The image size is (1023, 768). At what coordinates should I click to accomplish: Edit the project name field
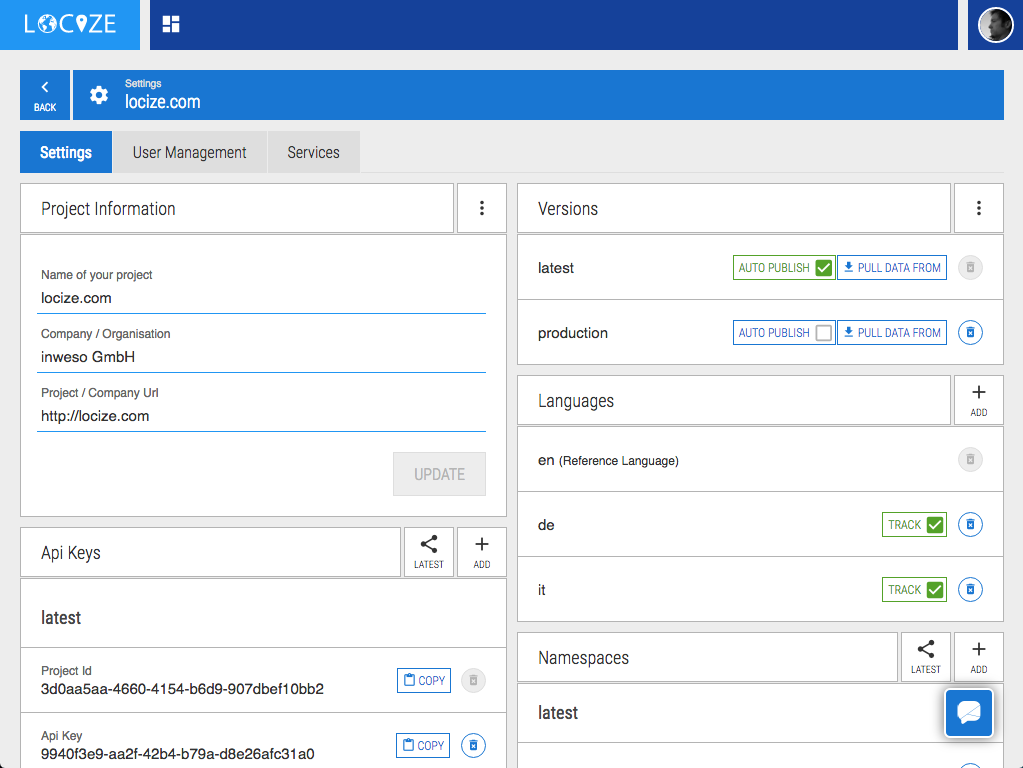coord(262,298)
